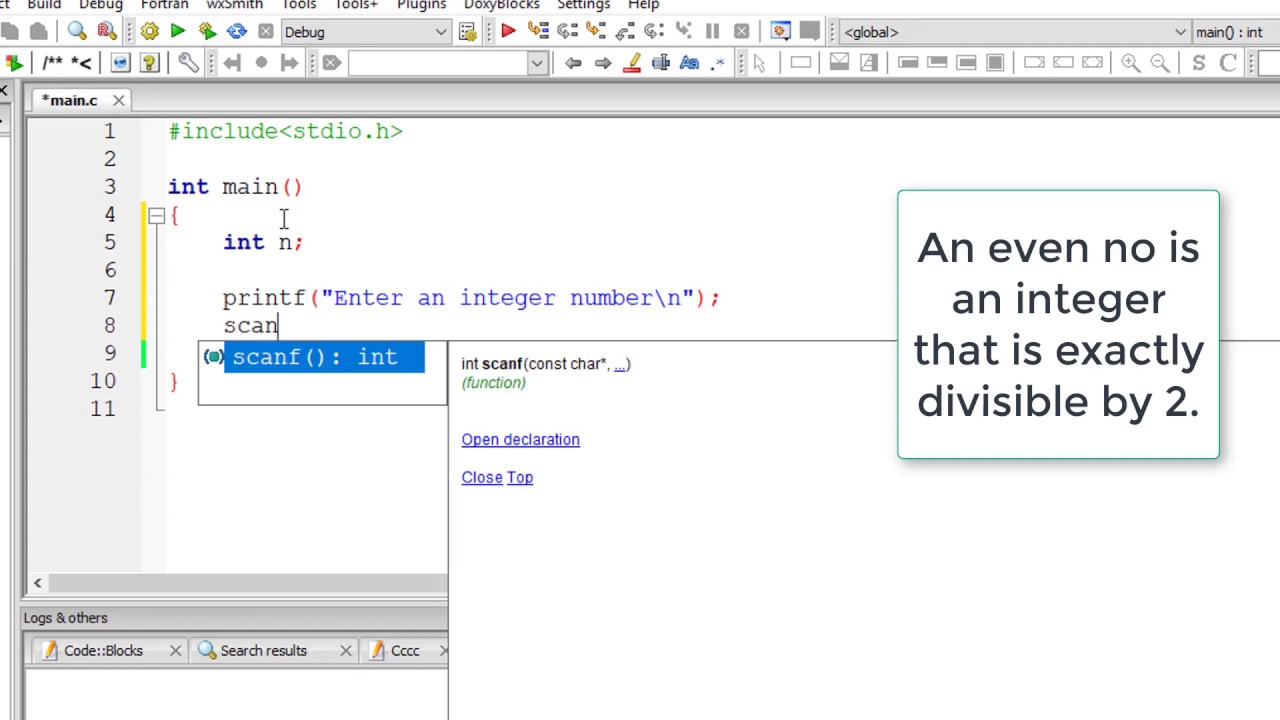Close the main.c tab
The width and height of the screenshot is (1280, 720).
[118, 100]
